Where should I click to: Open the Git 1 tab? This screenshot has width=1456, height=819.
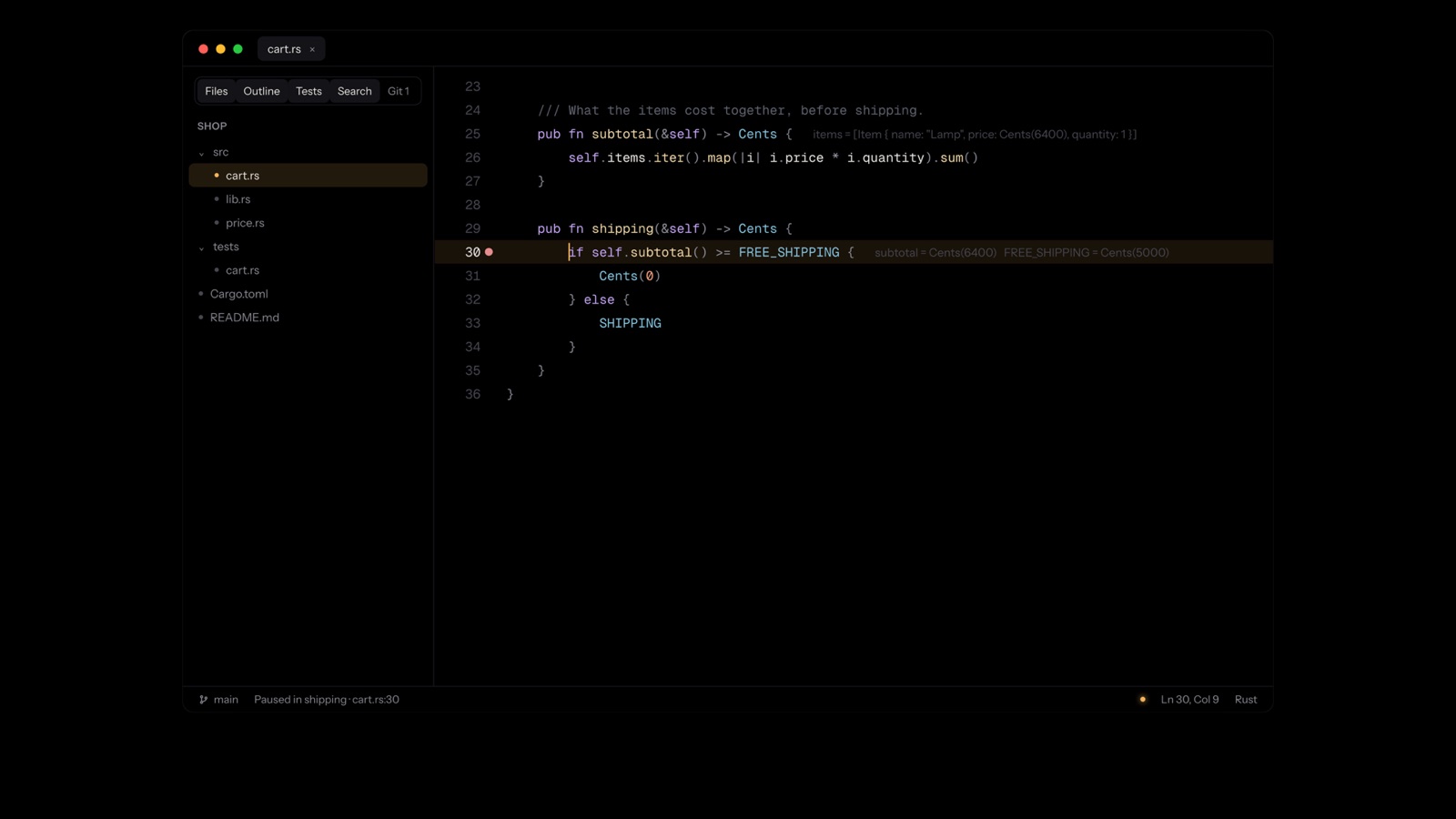click(399, 91)
